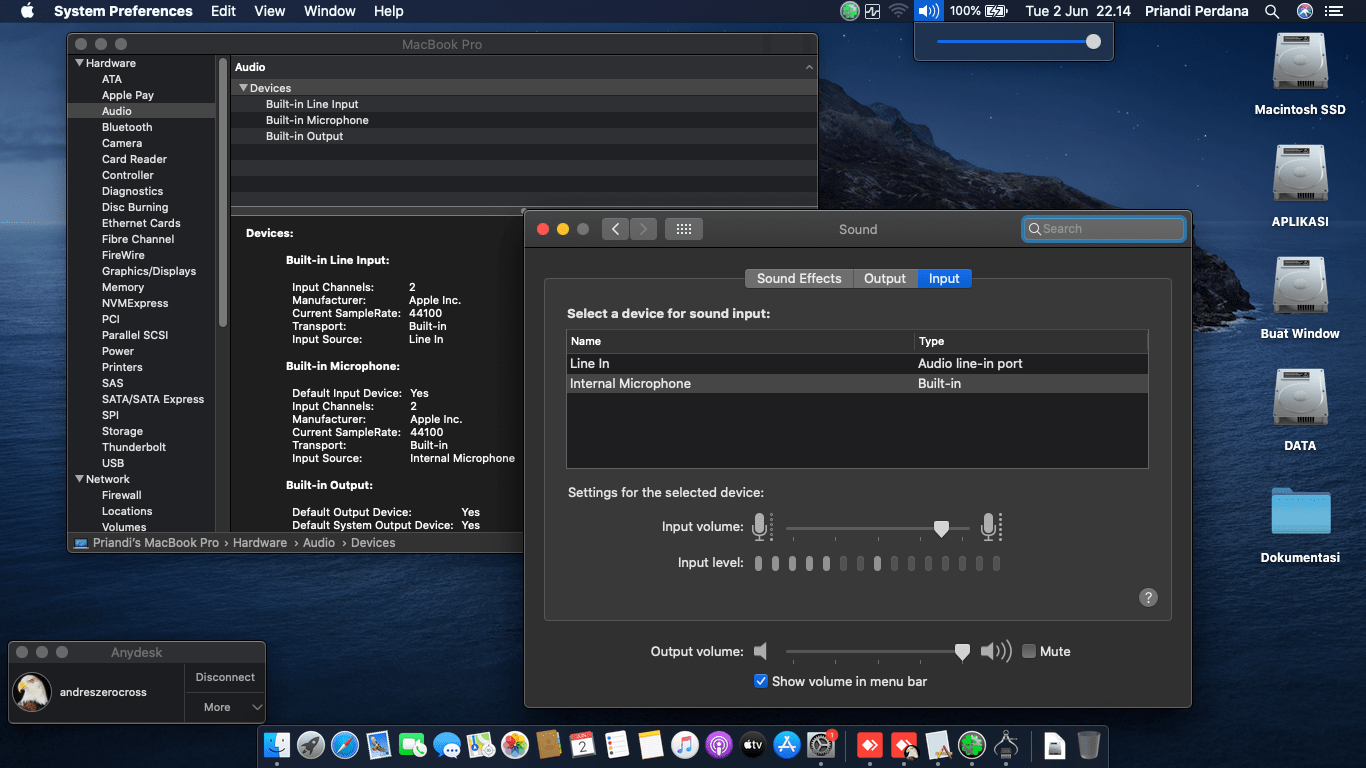Uncheck Show volume in menu bar
This screenshot has width=1366, height=768.
pos(761,681)
